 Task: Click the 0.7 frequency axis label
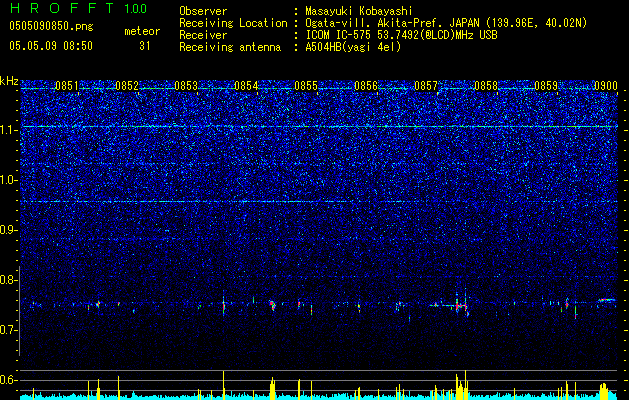click(9, 330)
